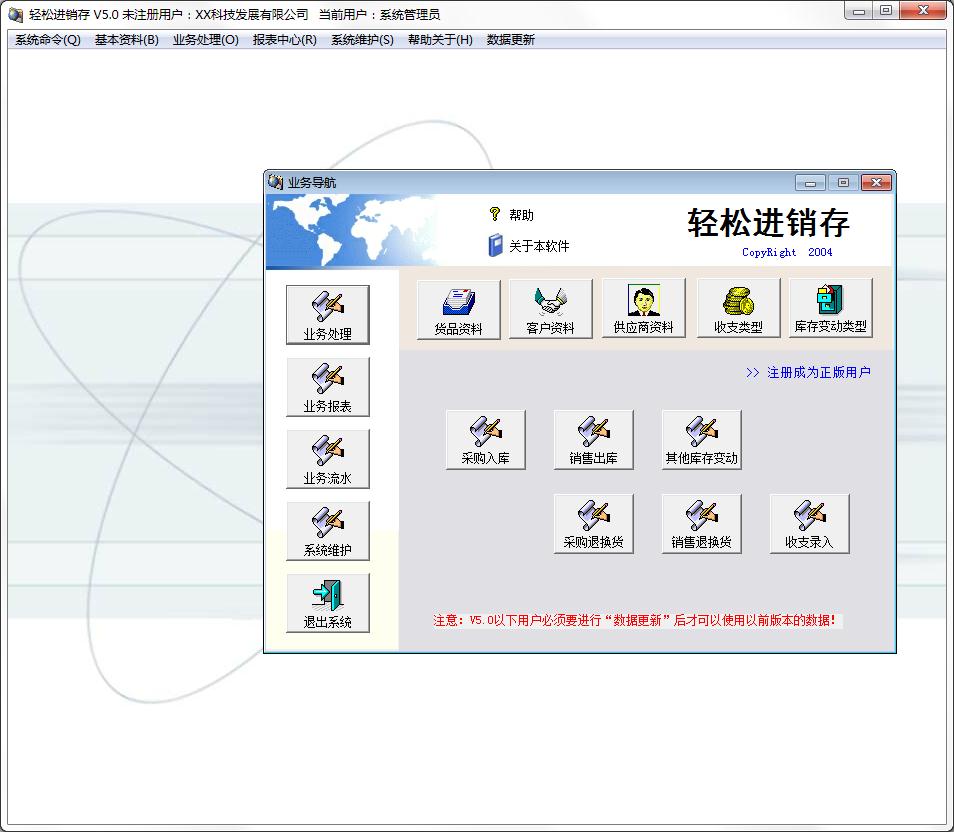954x832 pixels.
Task: Open 收支录入 entry function
Action: [809, 523]
